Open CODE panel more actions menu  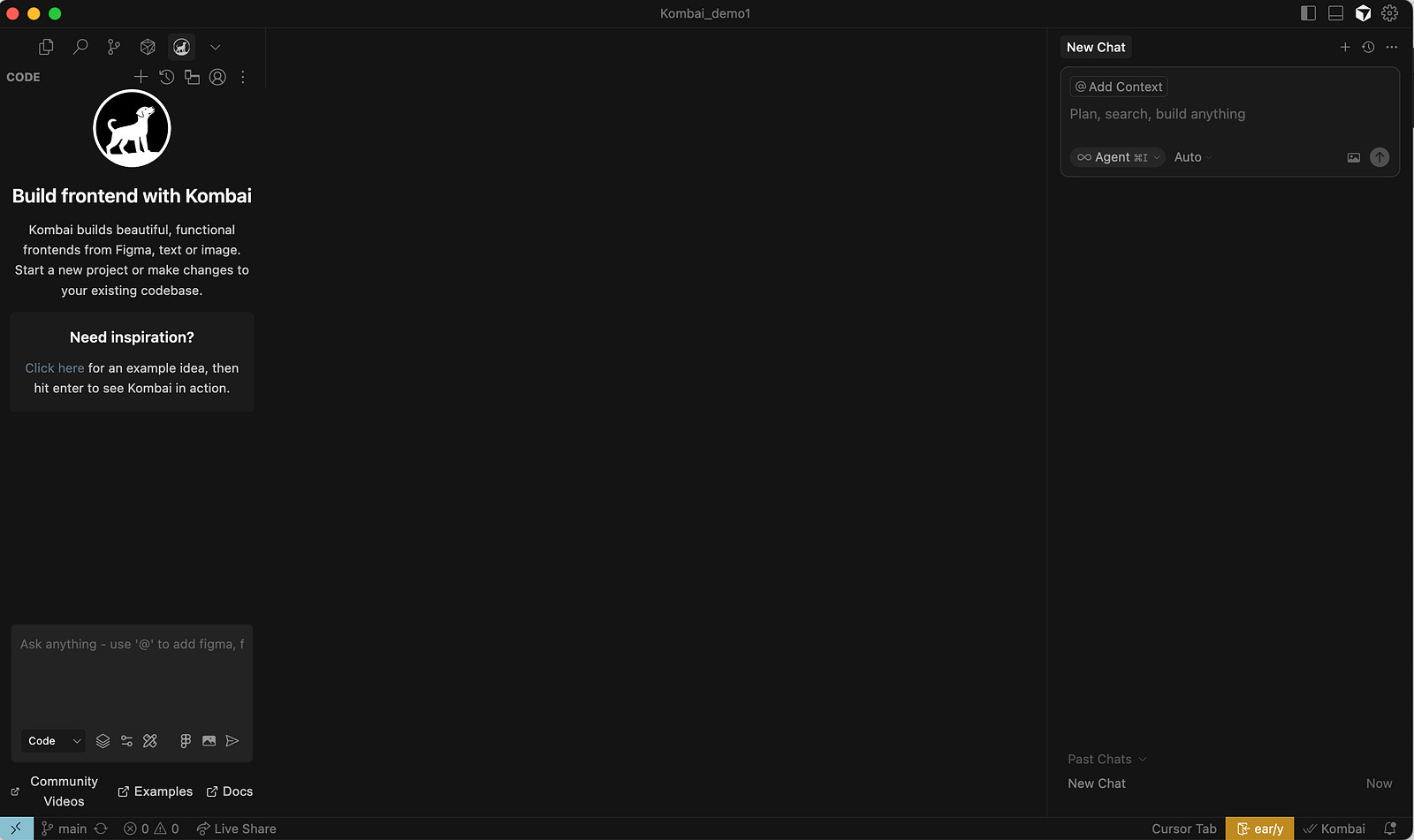tap(243, 77)
